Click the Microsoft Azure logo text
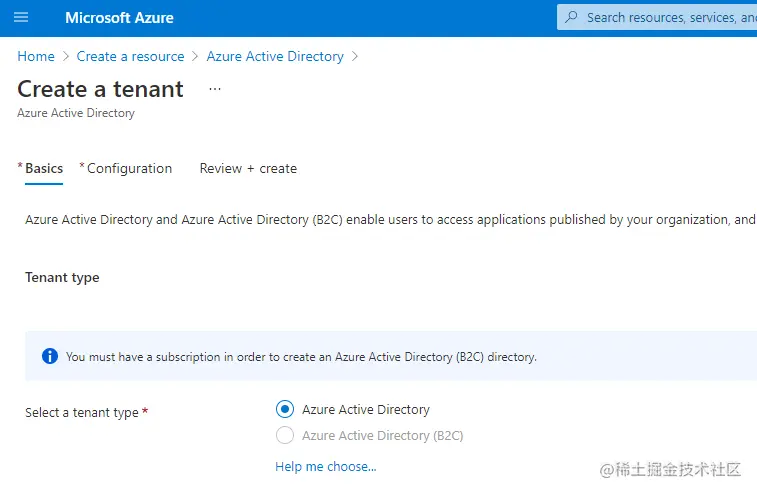 click(119, 18)
